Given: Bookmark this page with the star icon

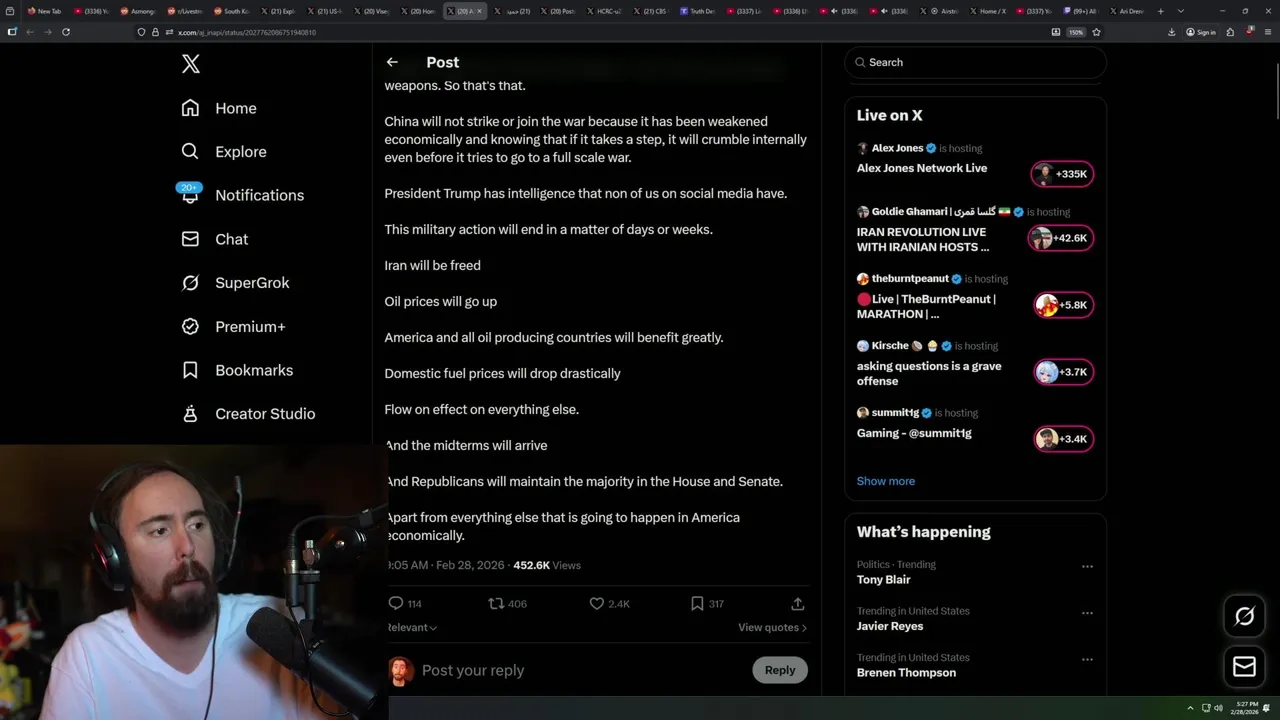Looking at the screenshot, I should (1096, 32).
